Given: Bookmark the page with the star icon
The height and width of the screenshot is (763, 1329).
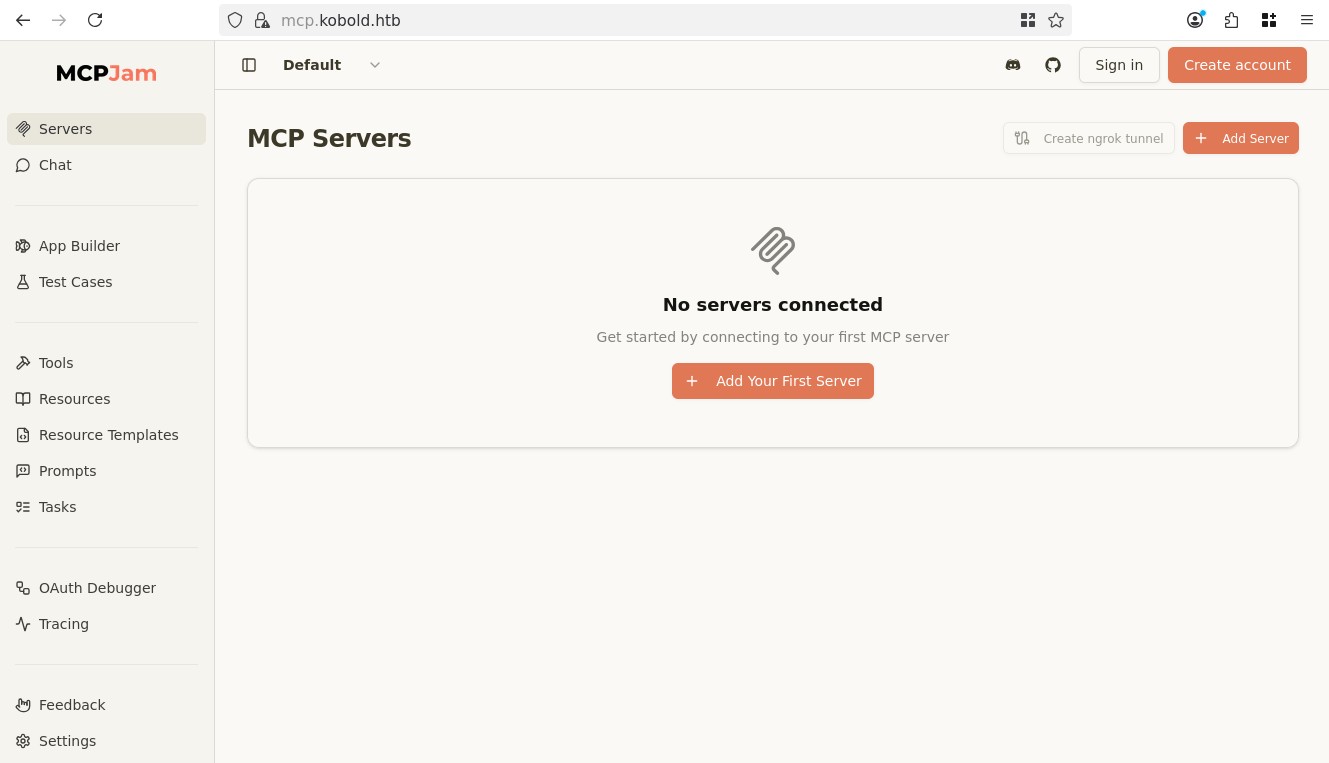Looking at the screenshot, I should (x=1056, y=20).
